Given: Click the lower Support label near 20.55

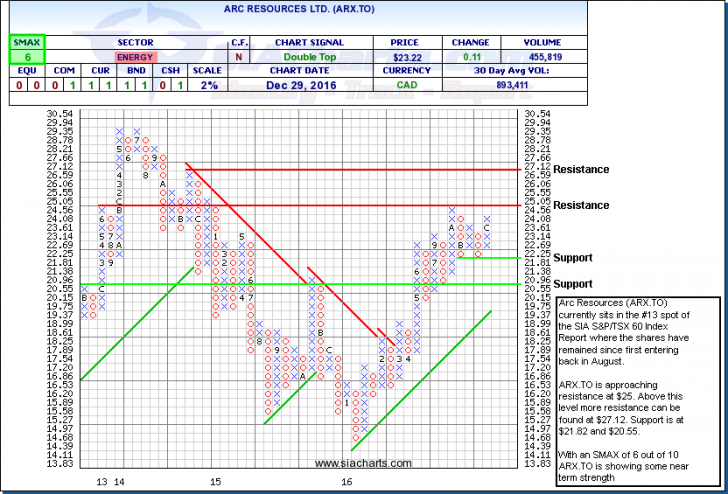Looking at the screenshot, I should point(572,284).
